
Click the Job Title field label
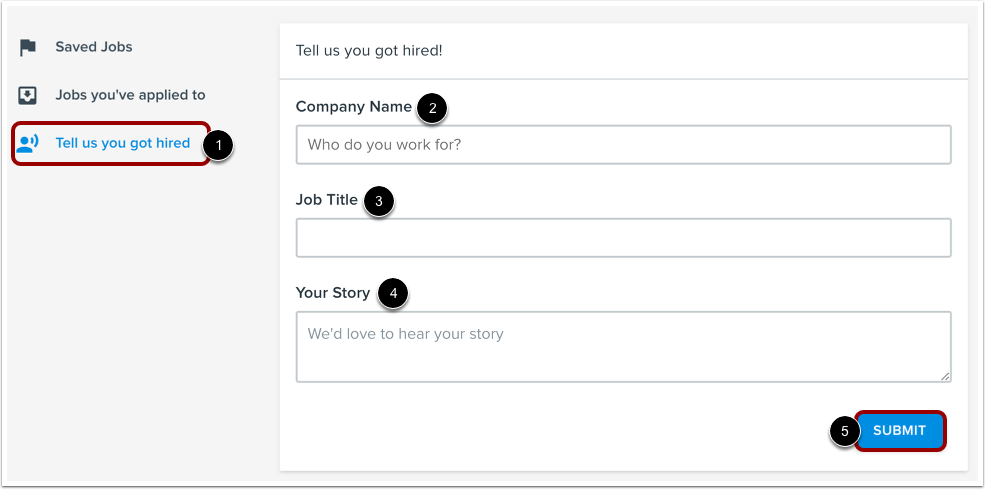pyautogui.click(x=326, y=199)
